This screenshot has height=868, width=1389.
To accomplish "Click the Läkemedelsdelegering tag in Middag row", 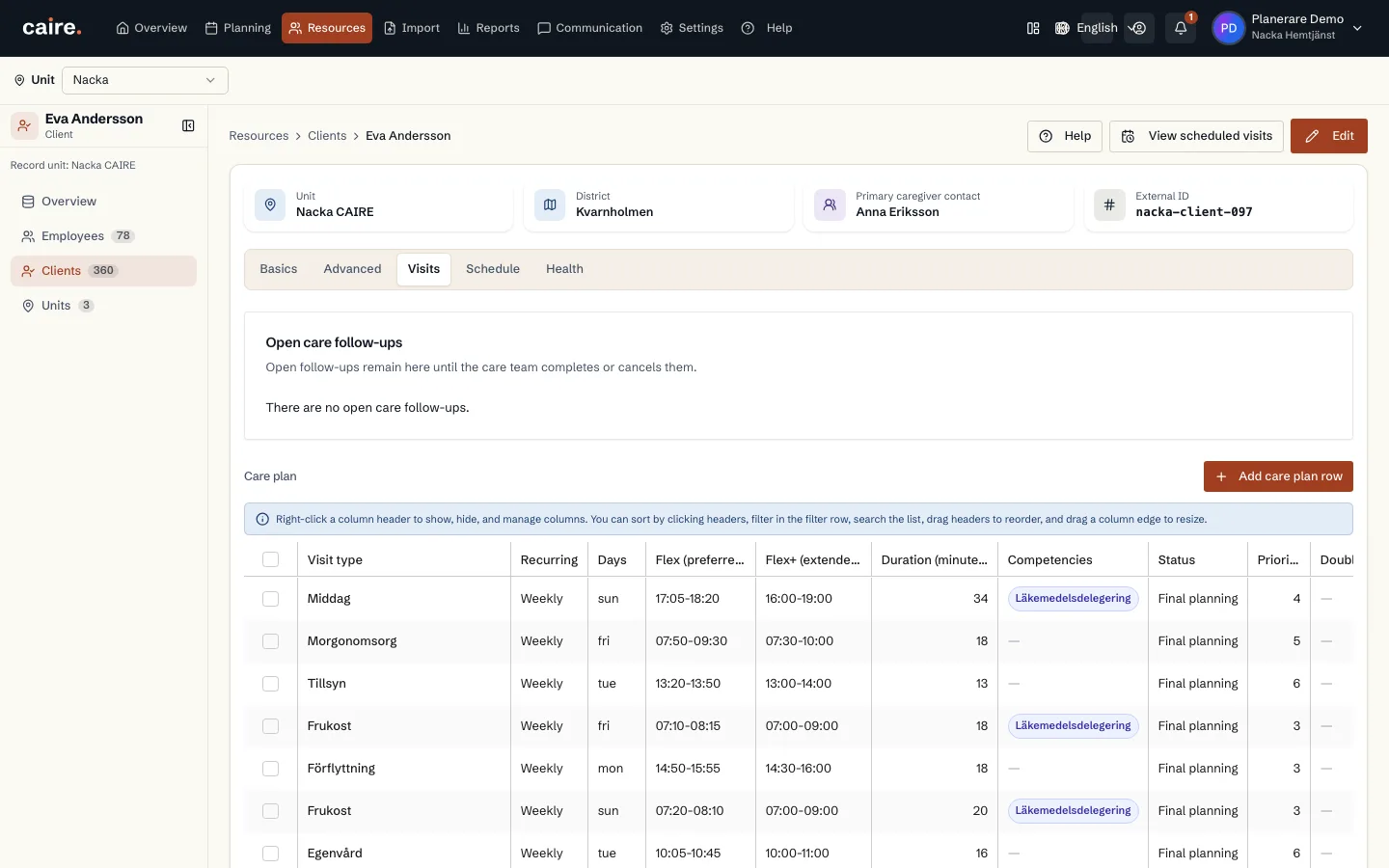I will click(1073, 599).
